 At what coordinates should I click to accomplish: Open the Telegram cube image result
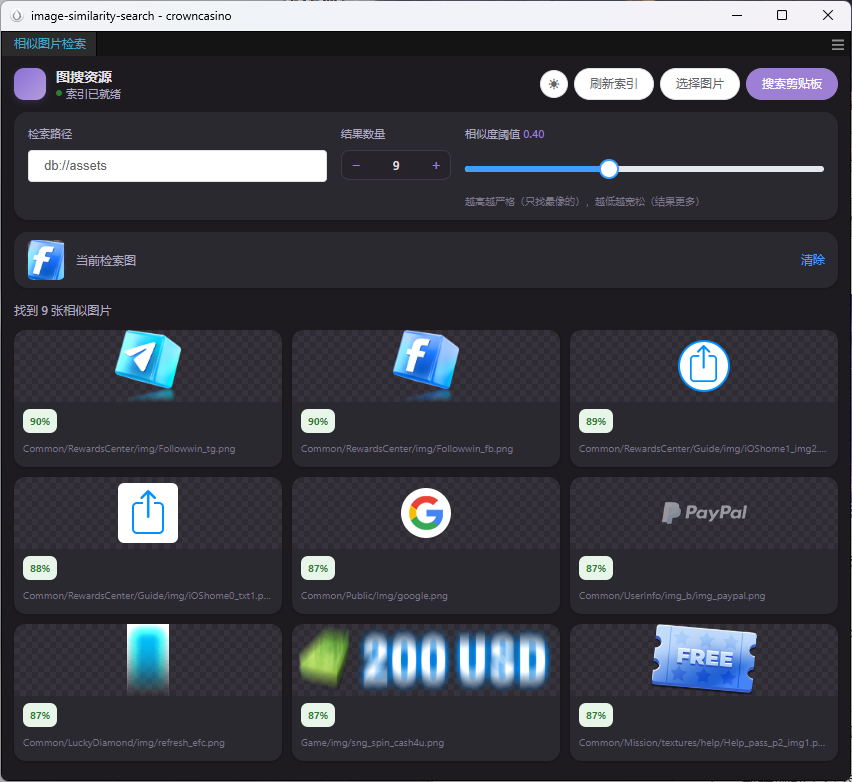click(148, 365)
